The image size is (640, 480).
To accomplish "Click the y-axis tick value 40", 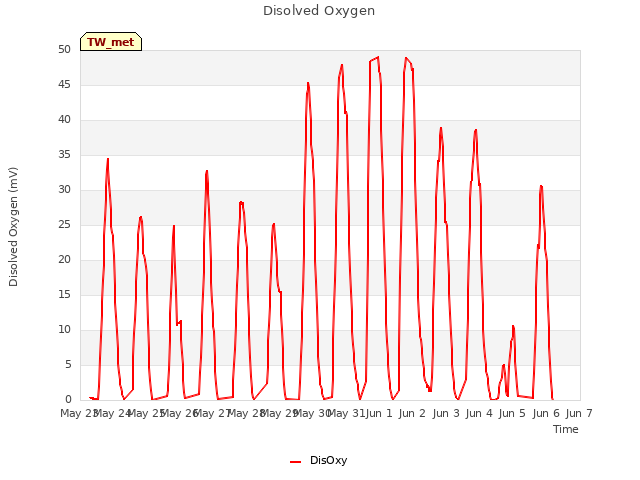I will pyautogui.click(x=64, y=120).
